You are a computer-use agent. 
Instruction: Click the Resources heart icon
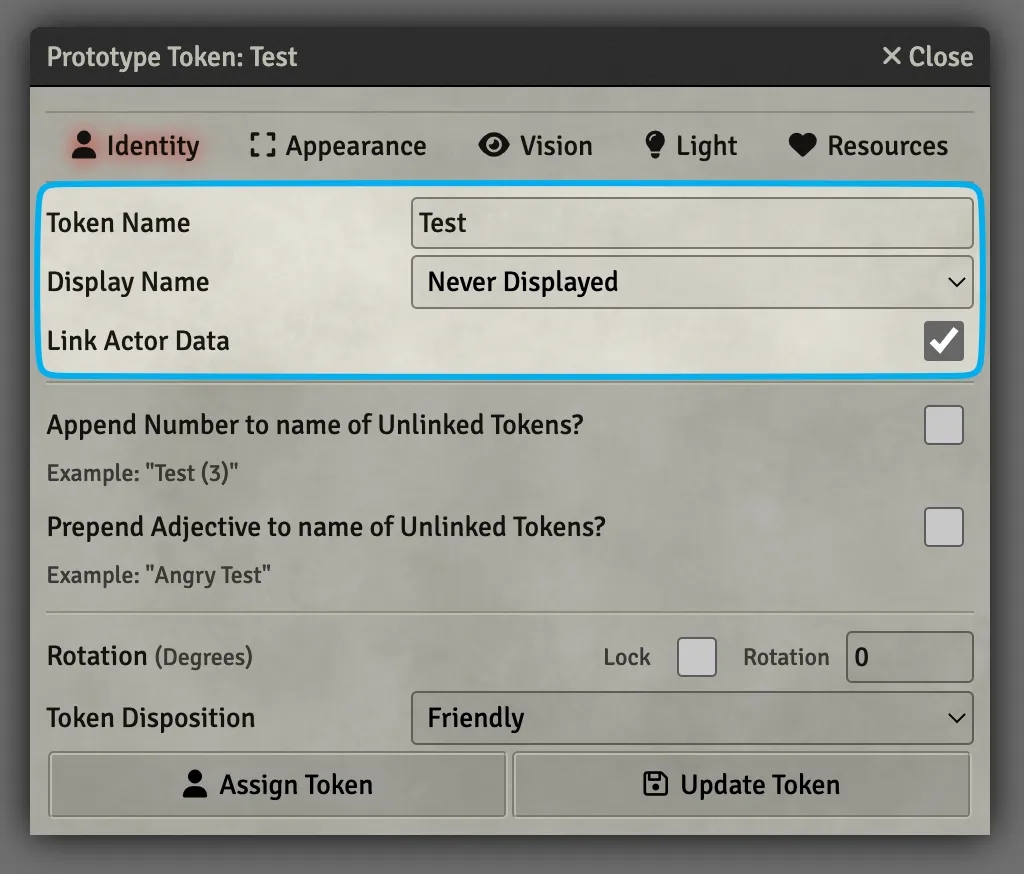point(802,146)
